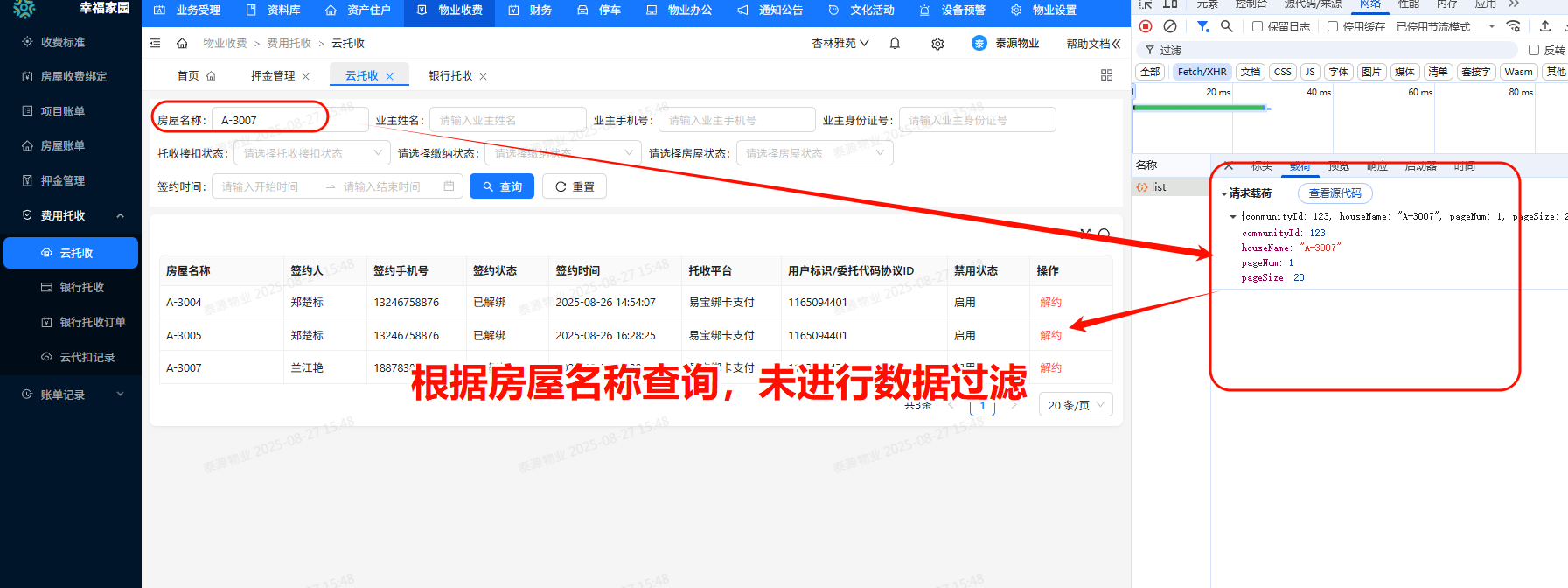Open the 财务 top menu
1568x588 pixels.
click(531, 10)
